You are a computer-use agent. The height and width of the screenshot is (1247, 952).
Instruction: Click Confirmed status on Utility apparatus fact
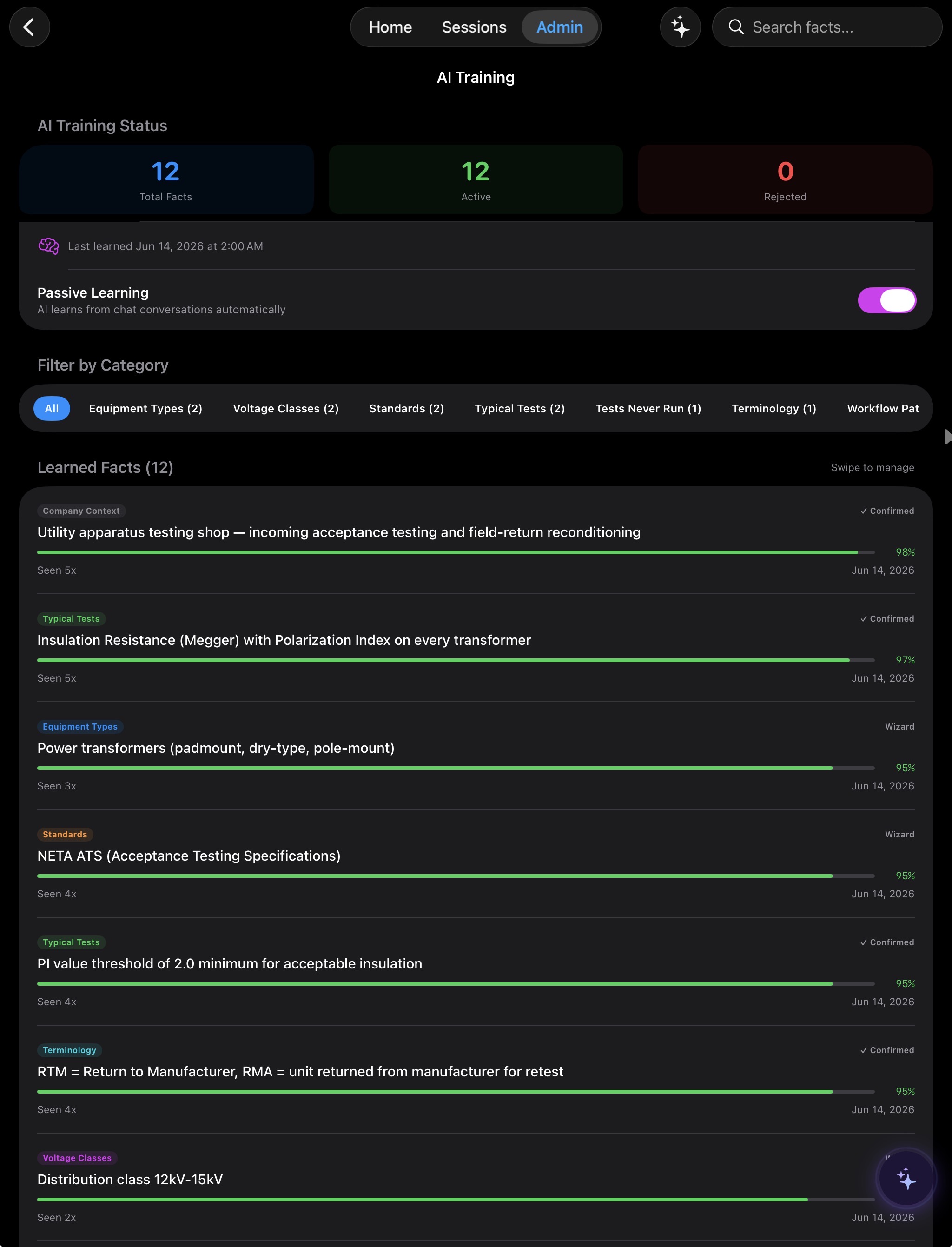(887, 511)
